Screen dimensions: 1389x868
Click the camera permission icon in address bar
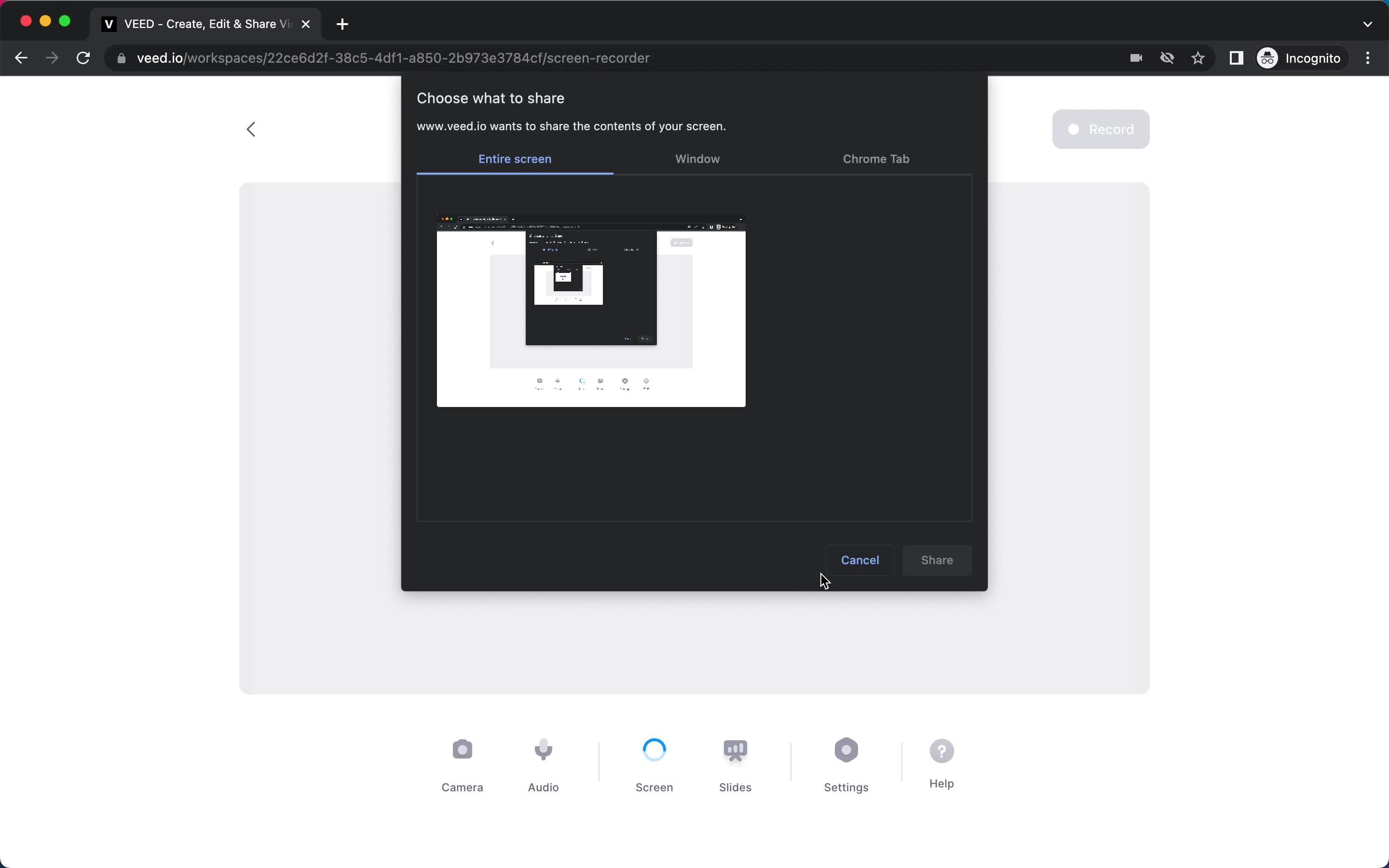(1136, 58)
